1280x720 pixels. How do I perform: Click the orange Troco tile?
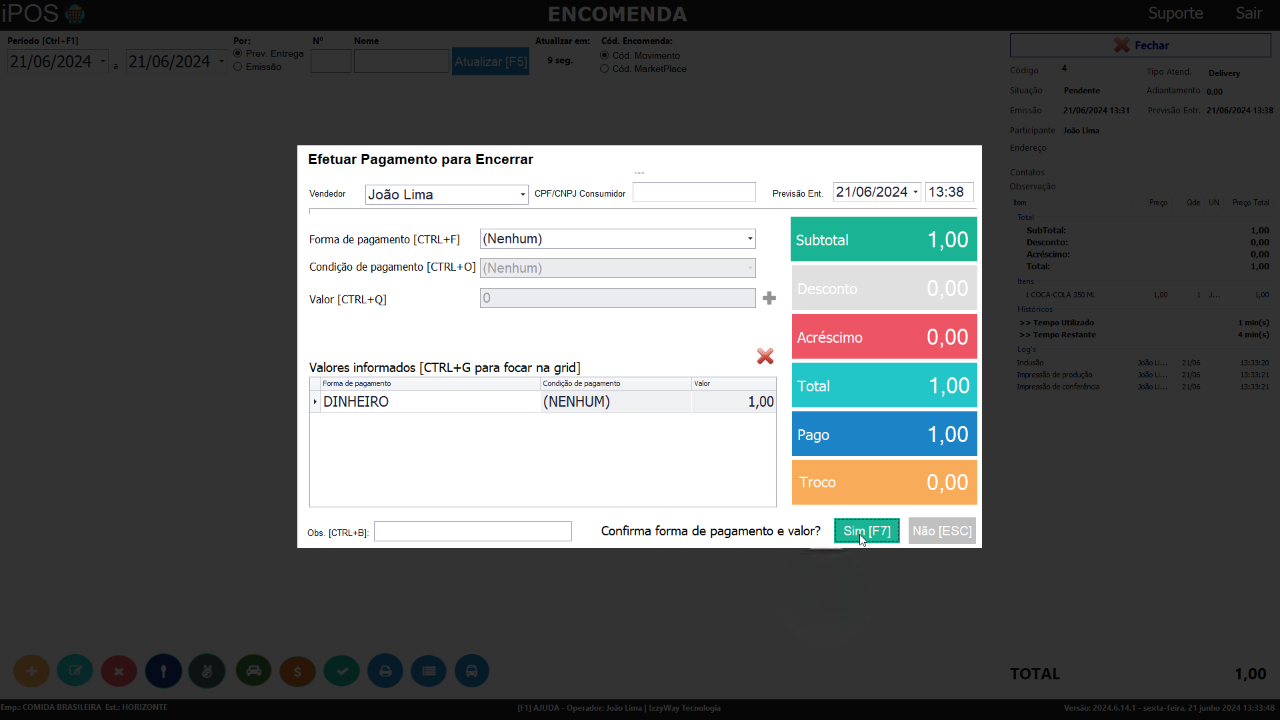(x=884, y=482)
